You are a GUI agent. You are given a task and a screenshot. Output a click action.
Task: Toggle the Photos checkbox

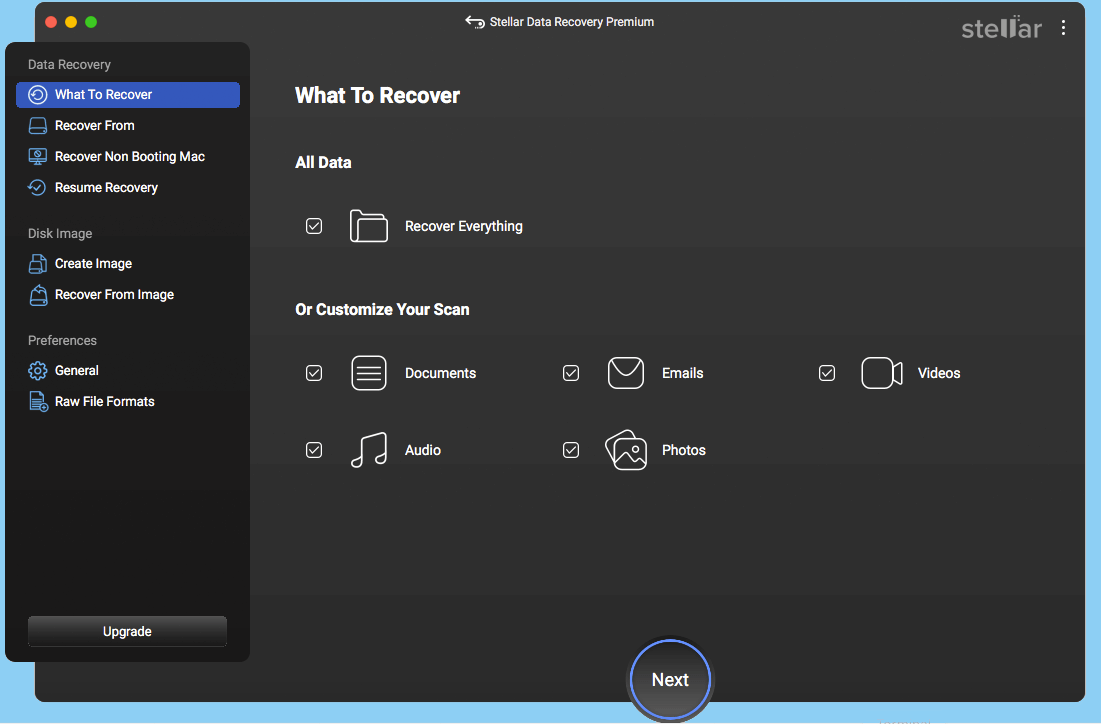pyautogui.click(x=571, y=450)
